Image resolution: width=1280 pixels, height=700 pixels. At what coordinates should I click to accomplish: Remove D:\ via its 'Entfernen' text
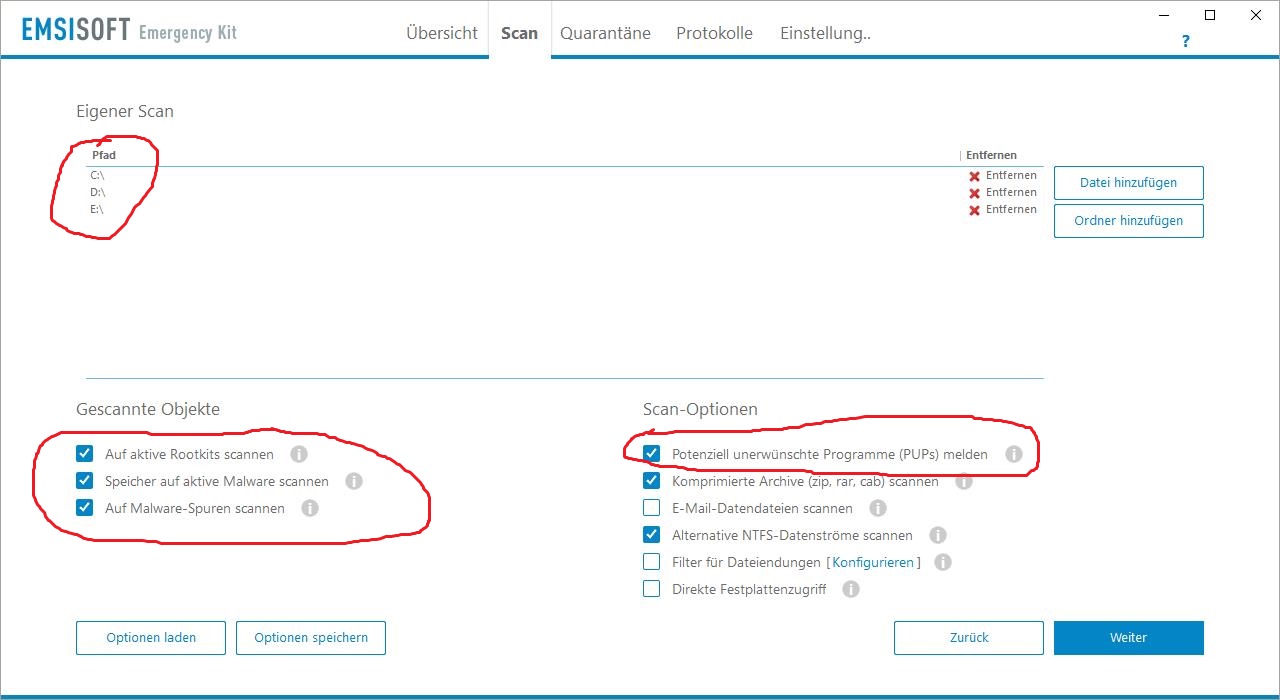(1011, 192)
